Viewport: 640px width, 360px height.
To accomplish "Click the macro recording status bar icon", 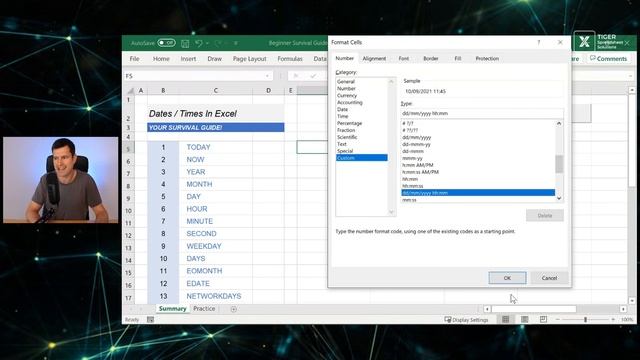I will (151, 320).
